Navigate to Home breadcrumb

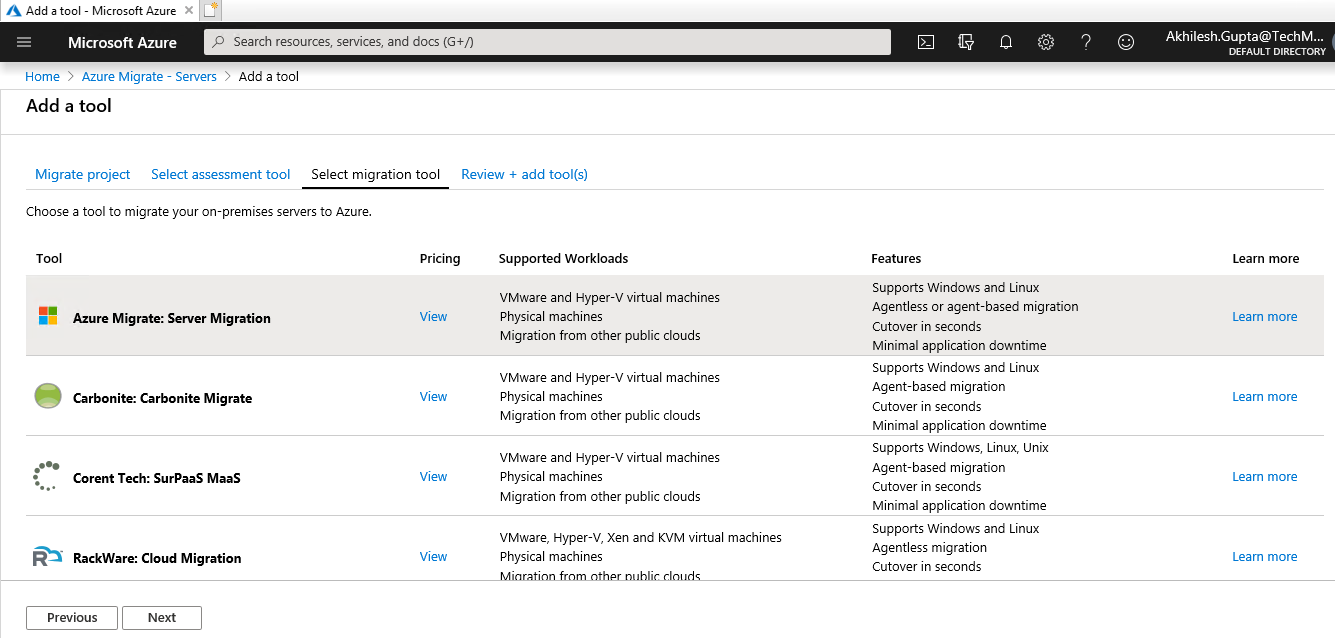coord(42,76)
